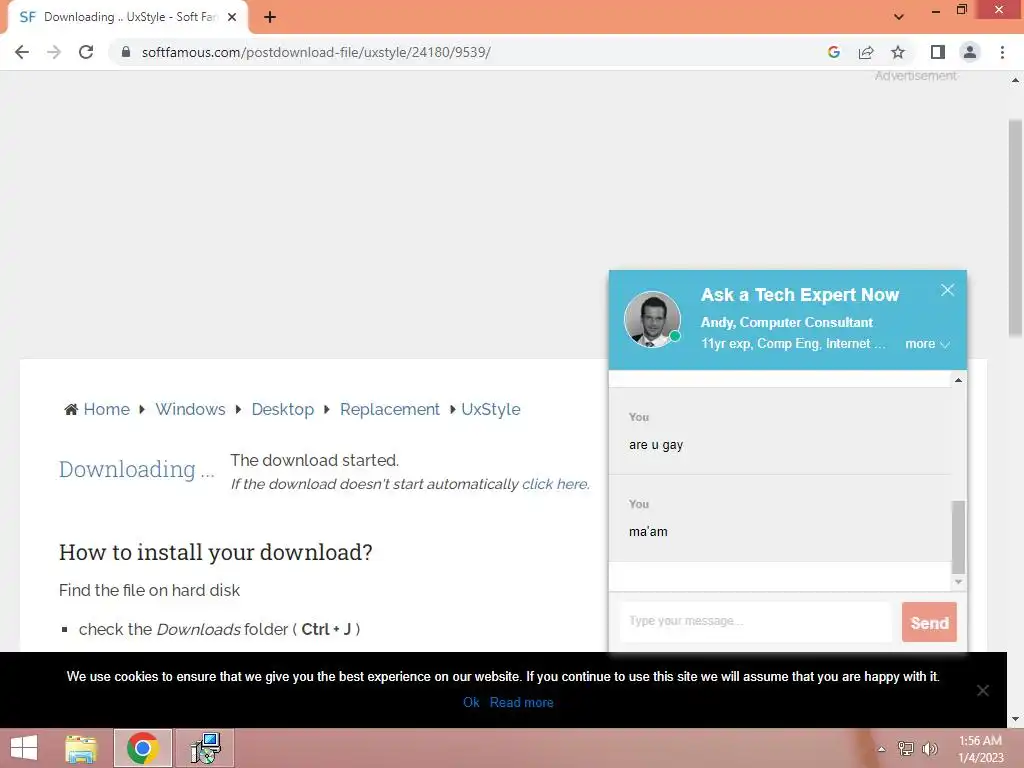This screenshot has height=768, width=1024.
Task: Select the Downloading UxStyle tab
Action: [x=124, y=17]
